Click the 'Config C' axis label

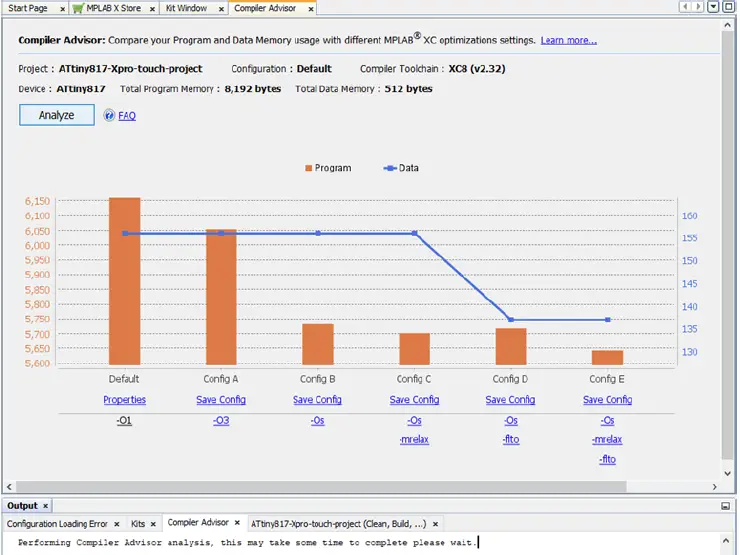click(x=414, y=379)
